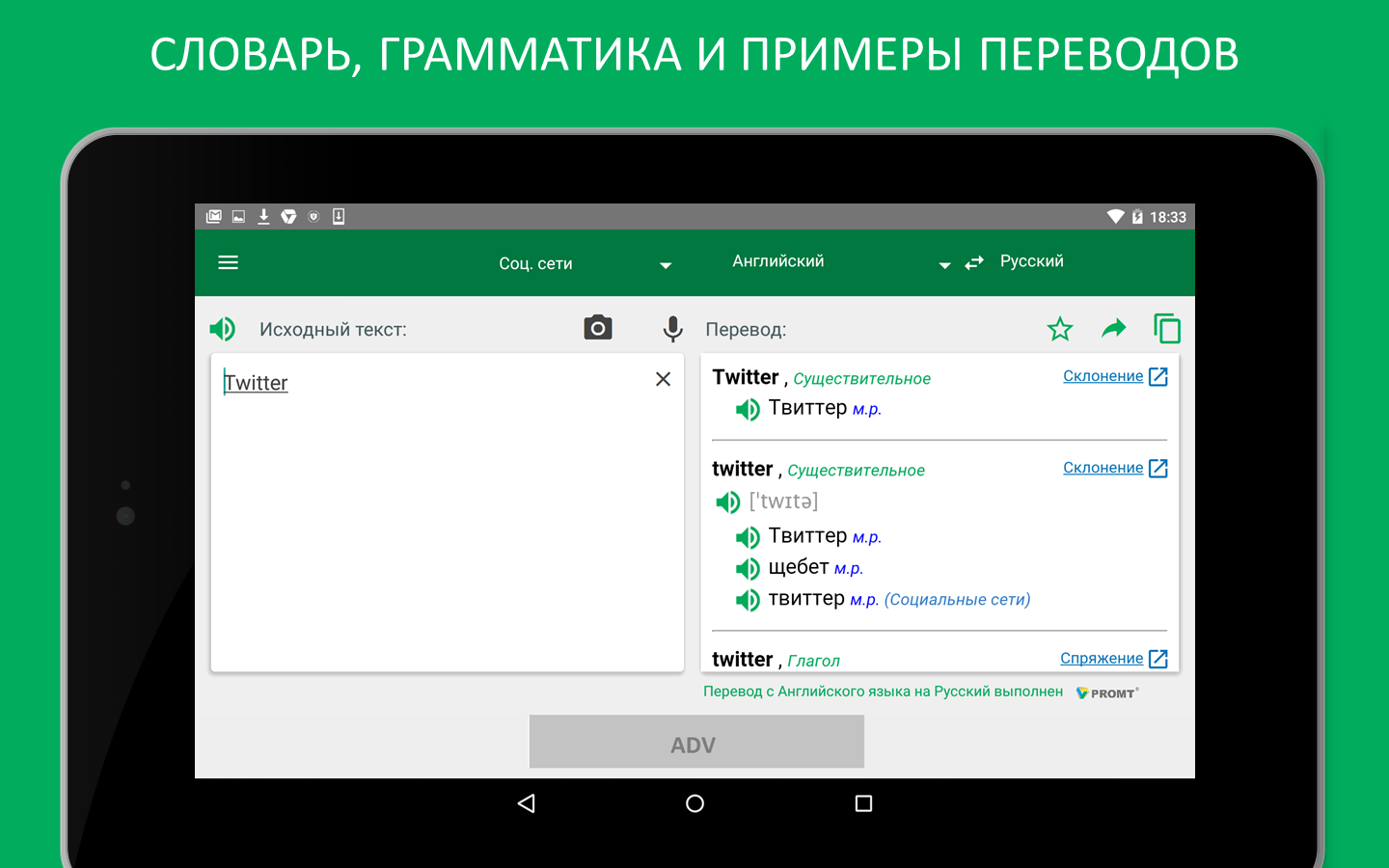This screenshot has width=1389, height=868.
Task: Open the Английский source language dropdown
Action: 839,261
